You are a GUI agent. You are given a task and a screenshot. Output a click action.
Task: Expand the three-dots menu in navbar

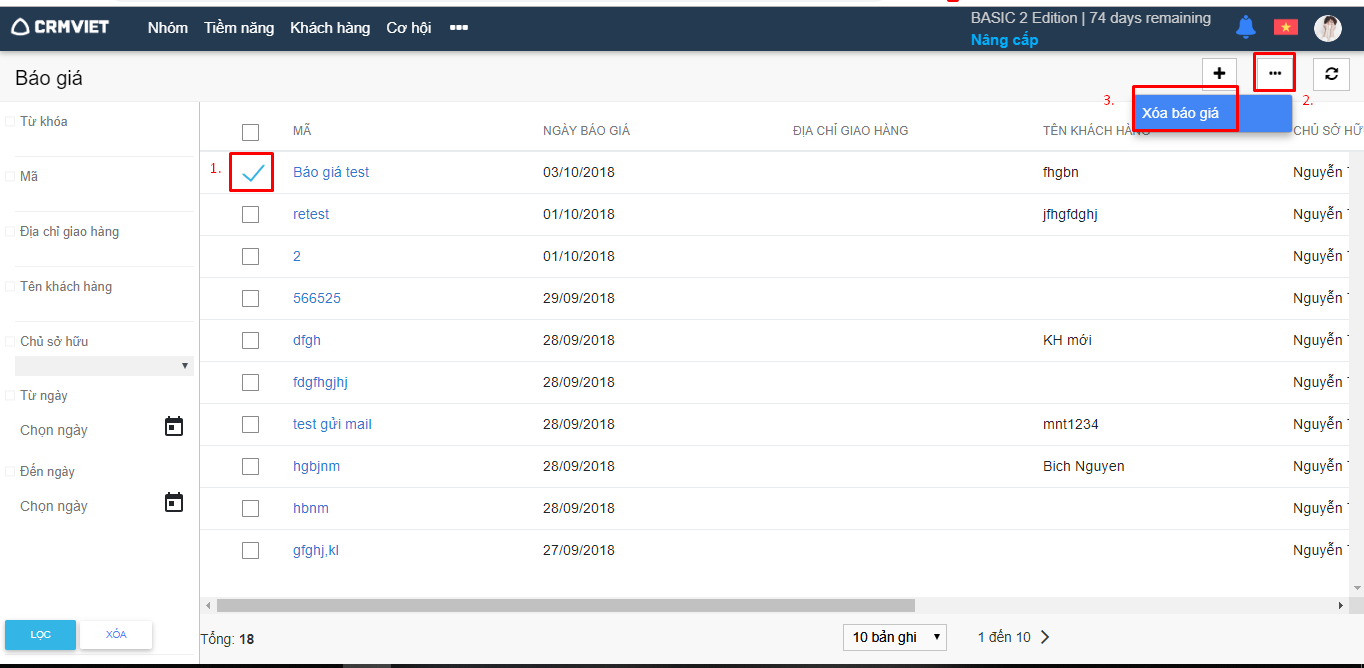(459, 28)
